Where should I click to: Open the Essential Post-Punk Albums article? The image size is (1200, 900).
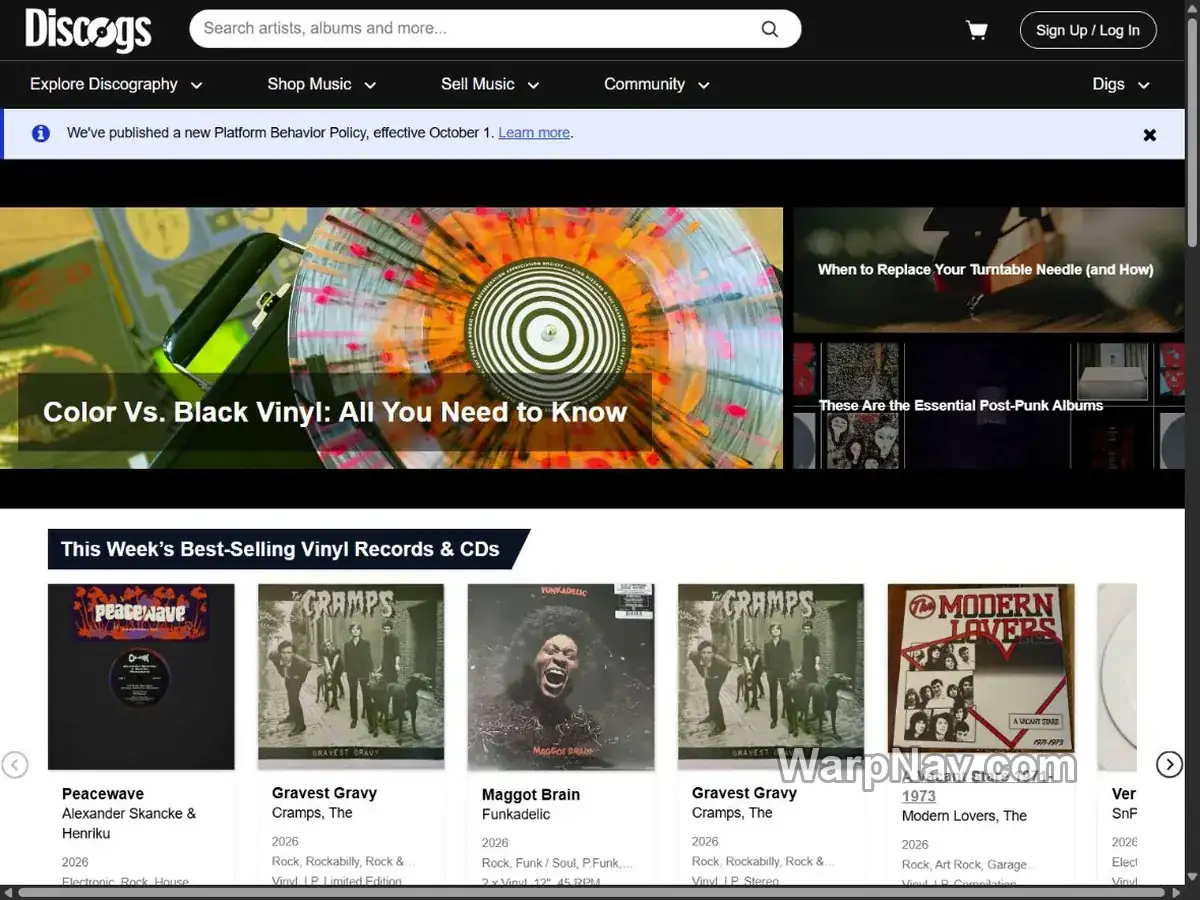(x=988, y=406)
